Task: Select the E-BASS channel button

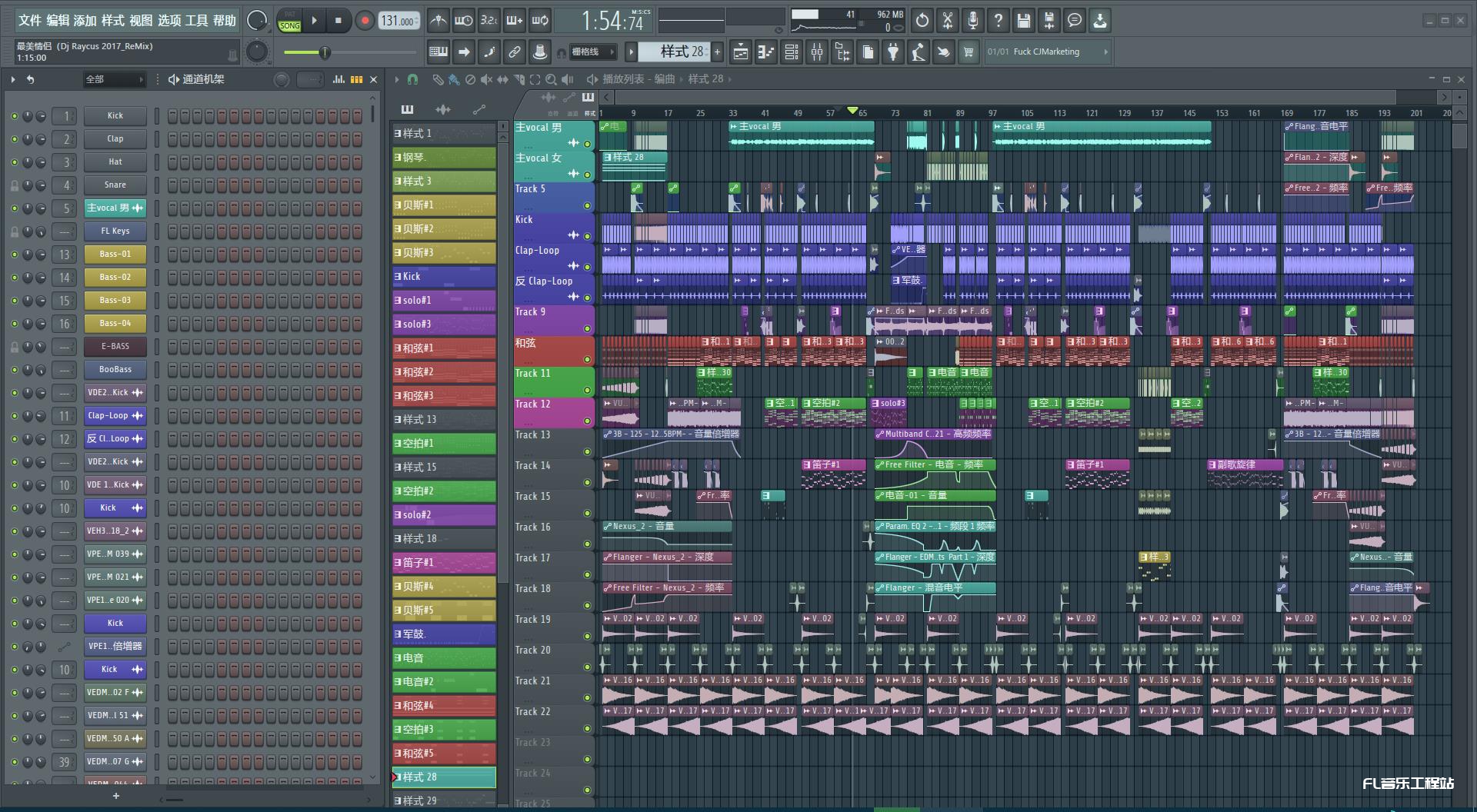Action: tap(115, 346)
